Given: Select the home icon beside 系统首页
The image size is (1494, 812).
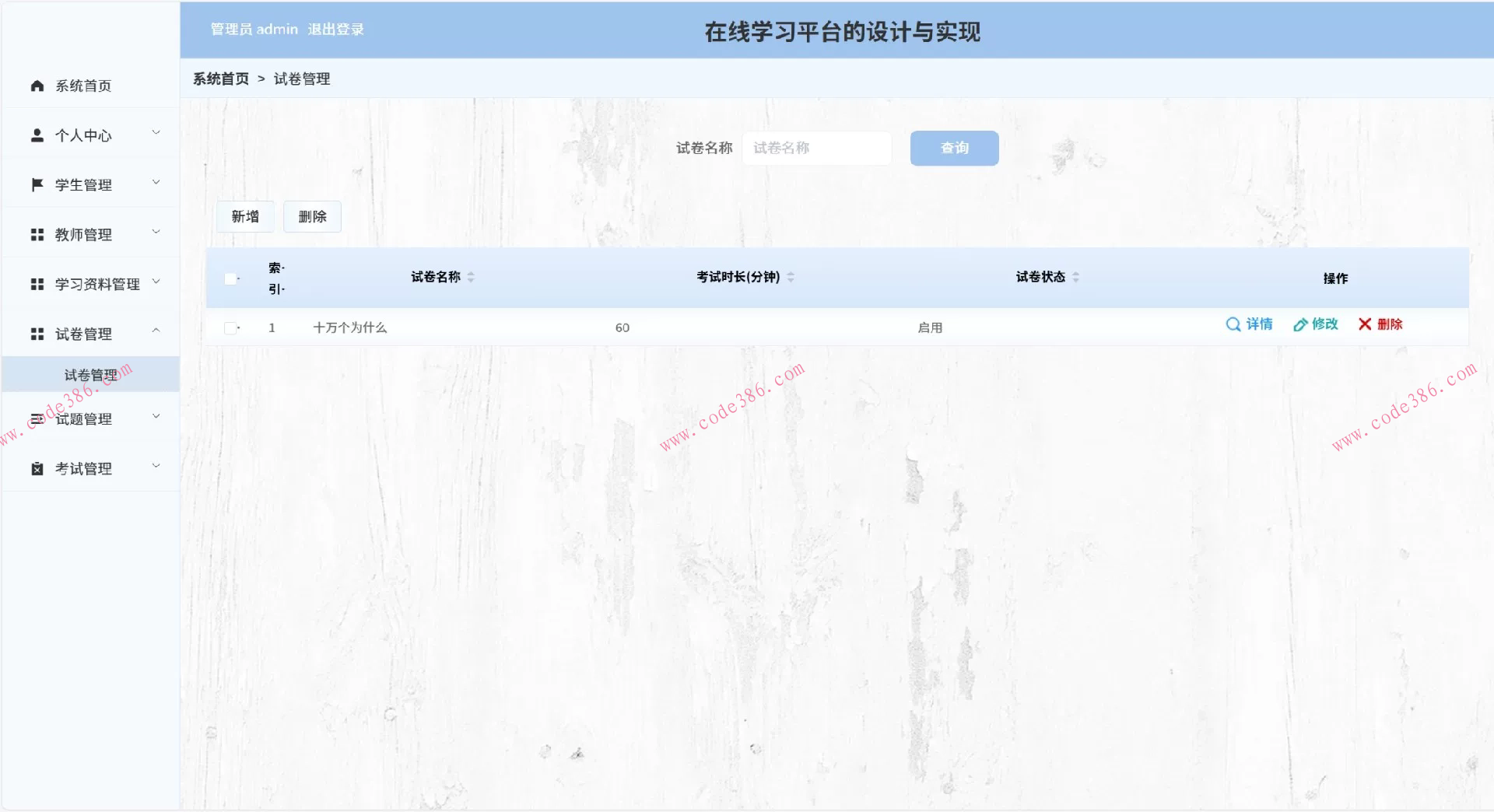Looking at the screenshot, I should [36, 85].
